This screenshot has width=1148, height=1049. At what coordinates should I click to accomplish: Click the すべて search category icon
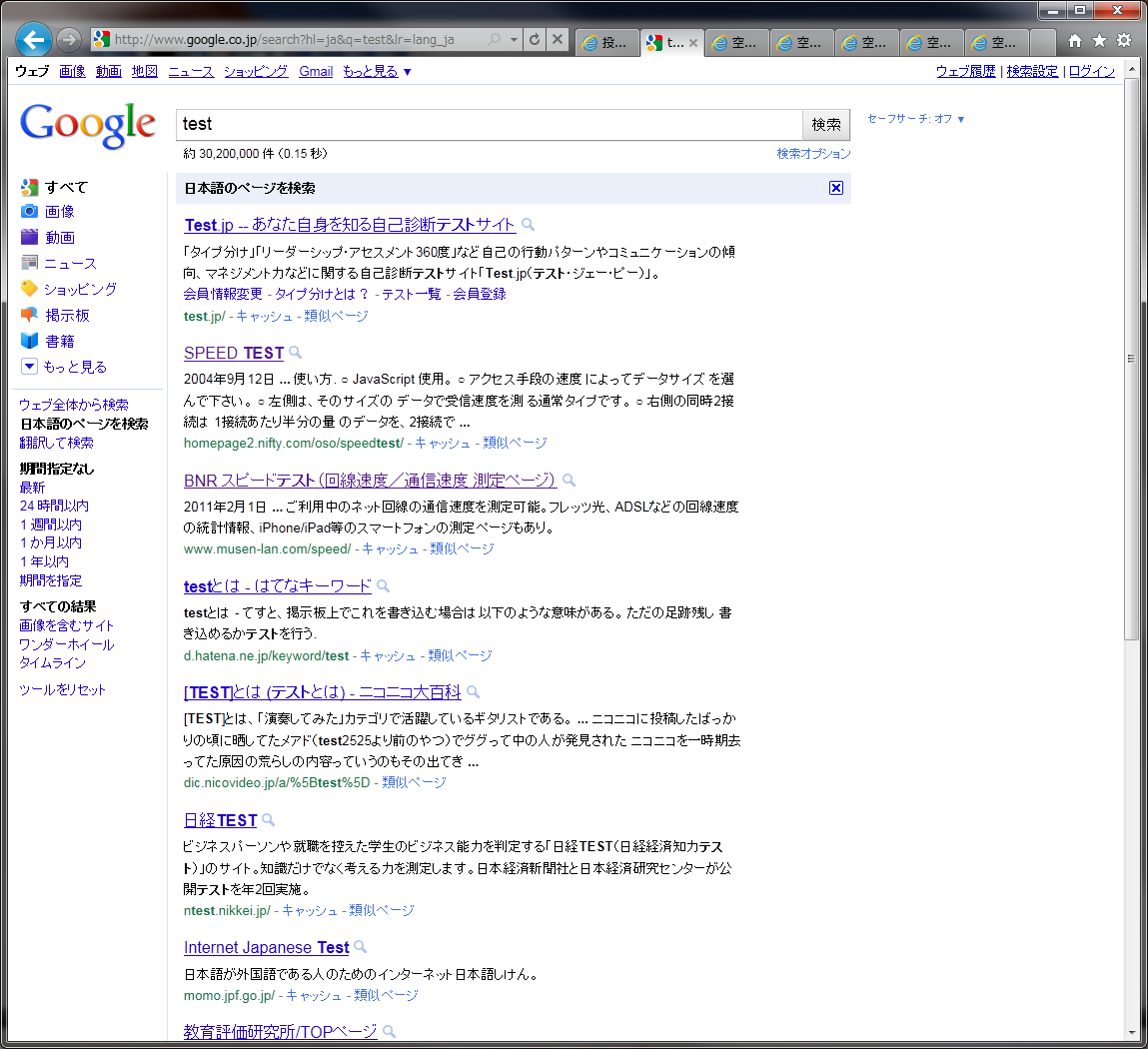point(29,188)
